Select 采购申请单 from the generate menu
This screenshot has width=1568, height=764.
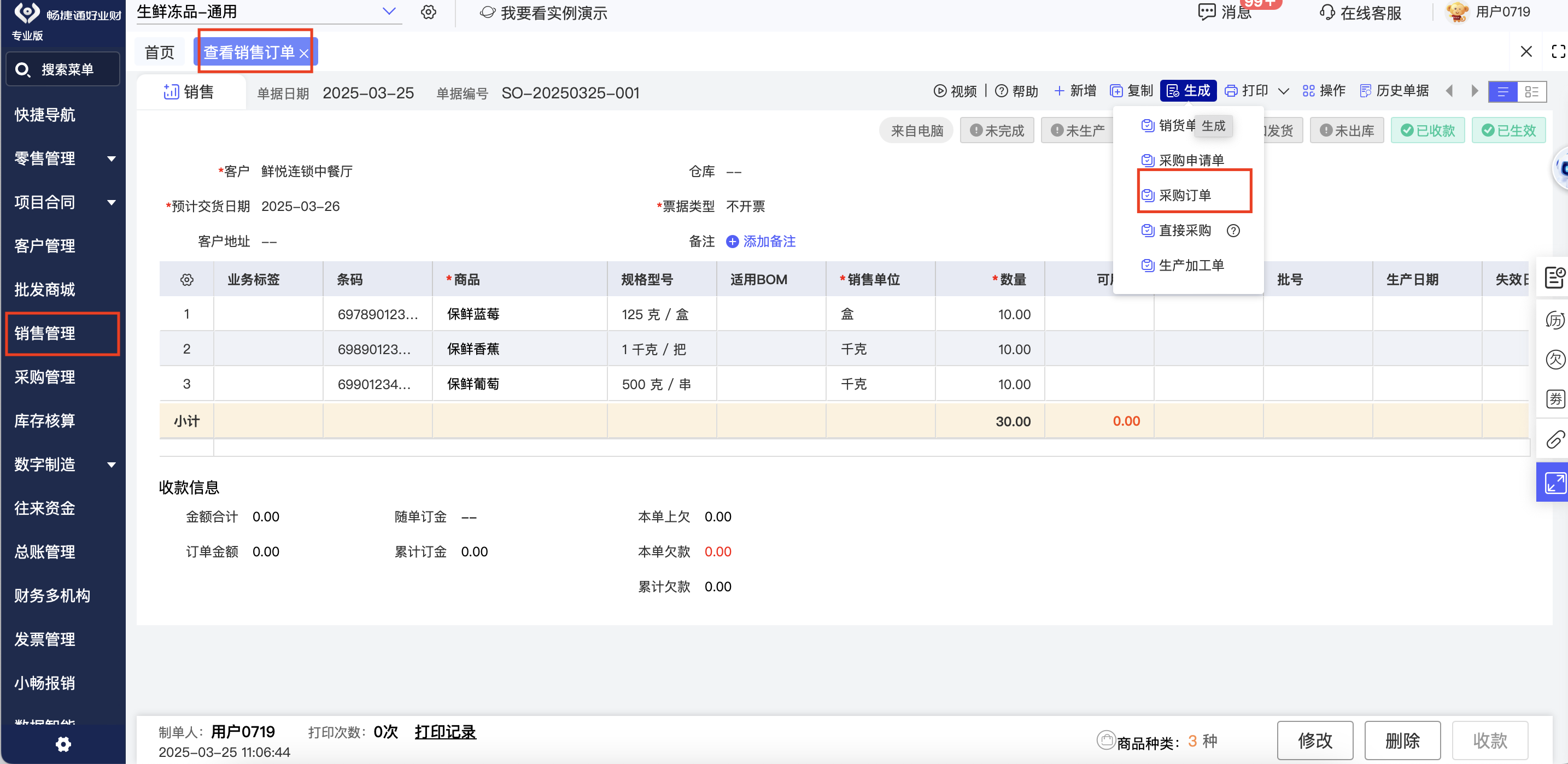(x=1183, y=160)
